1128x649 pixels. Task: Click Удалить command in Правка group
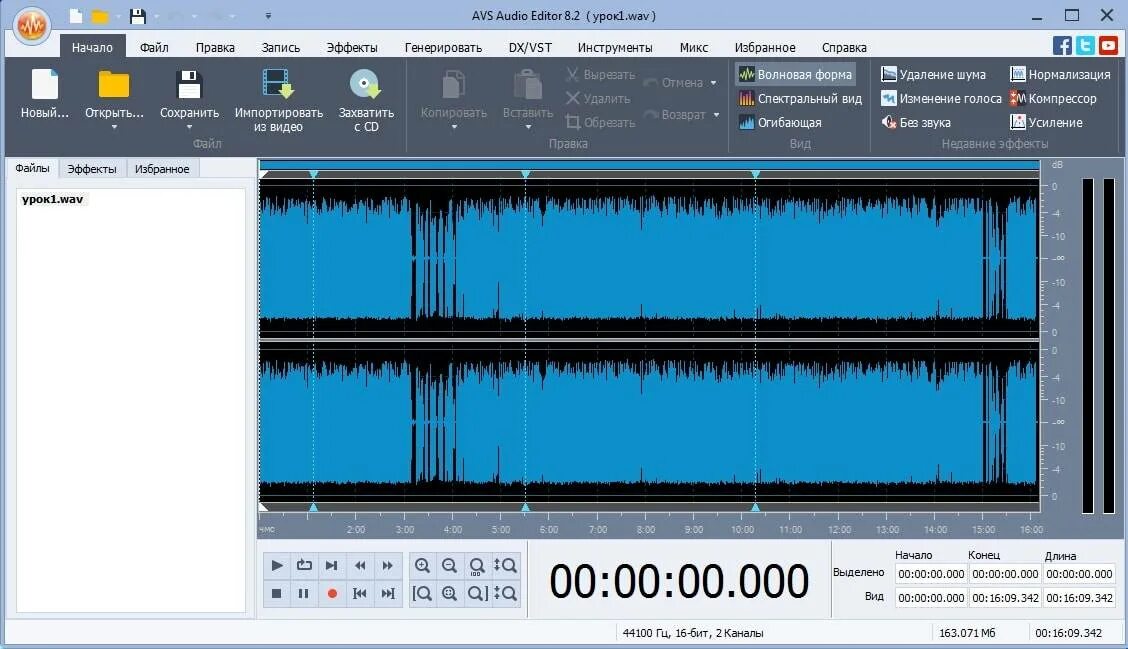click(598, 99)
